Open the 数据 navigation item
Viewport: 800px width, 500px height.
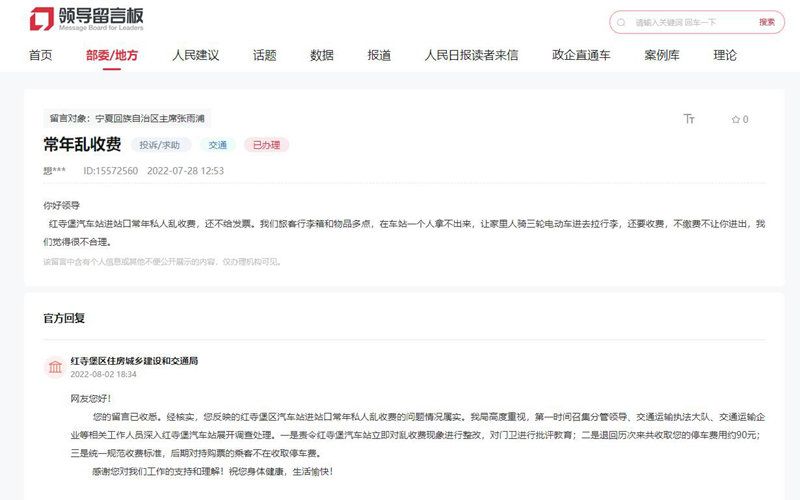click(x=322, y=56)
